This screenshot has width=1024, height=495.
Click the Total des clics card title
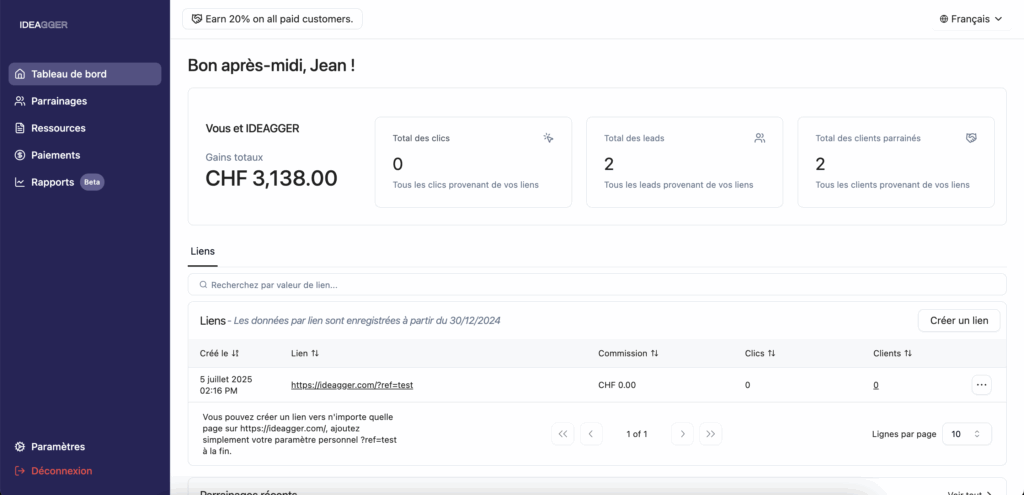pyautogui.click(x=421, y=138)
